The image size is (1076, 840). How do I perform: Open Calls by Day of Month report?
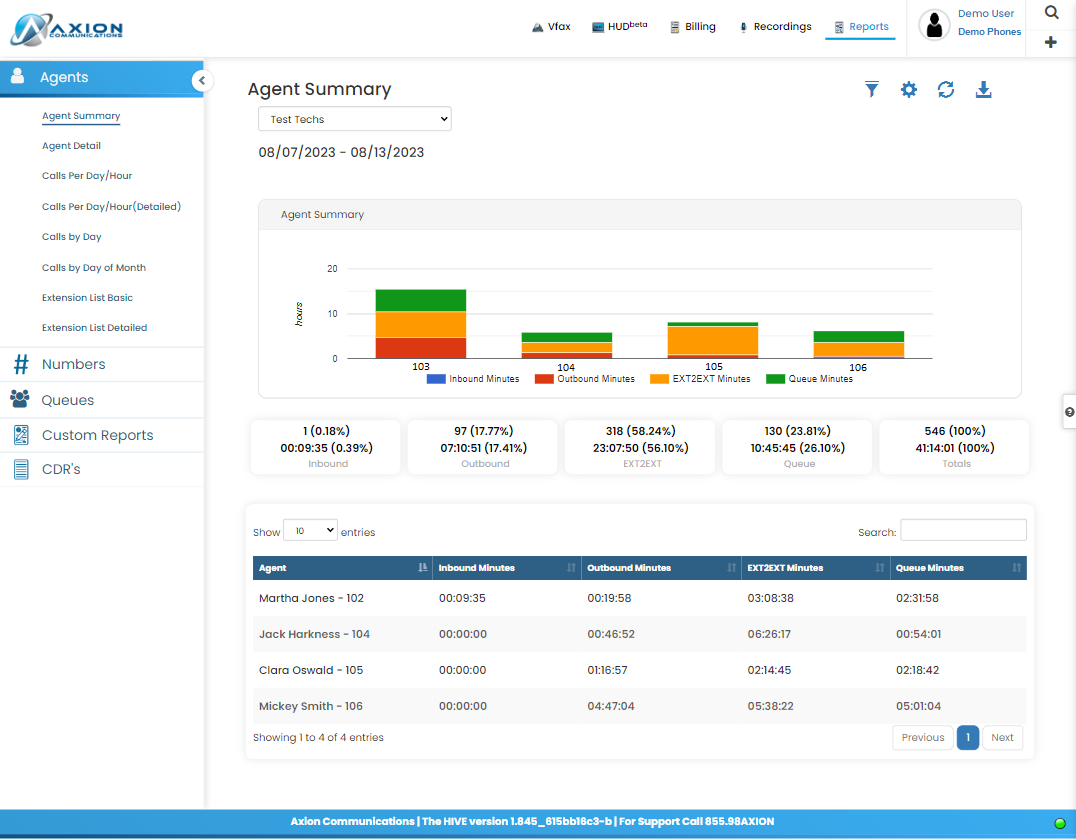click(94, 268)
